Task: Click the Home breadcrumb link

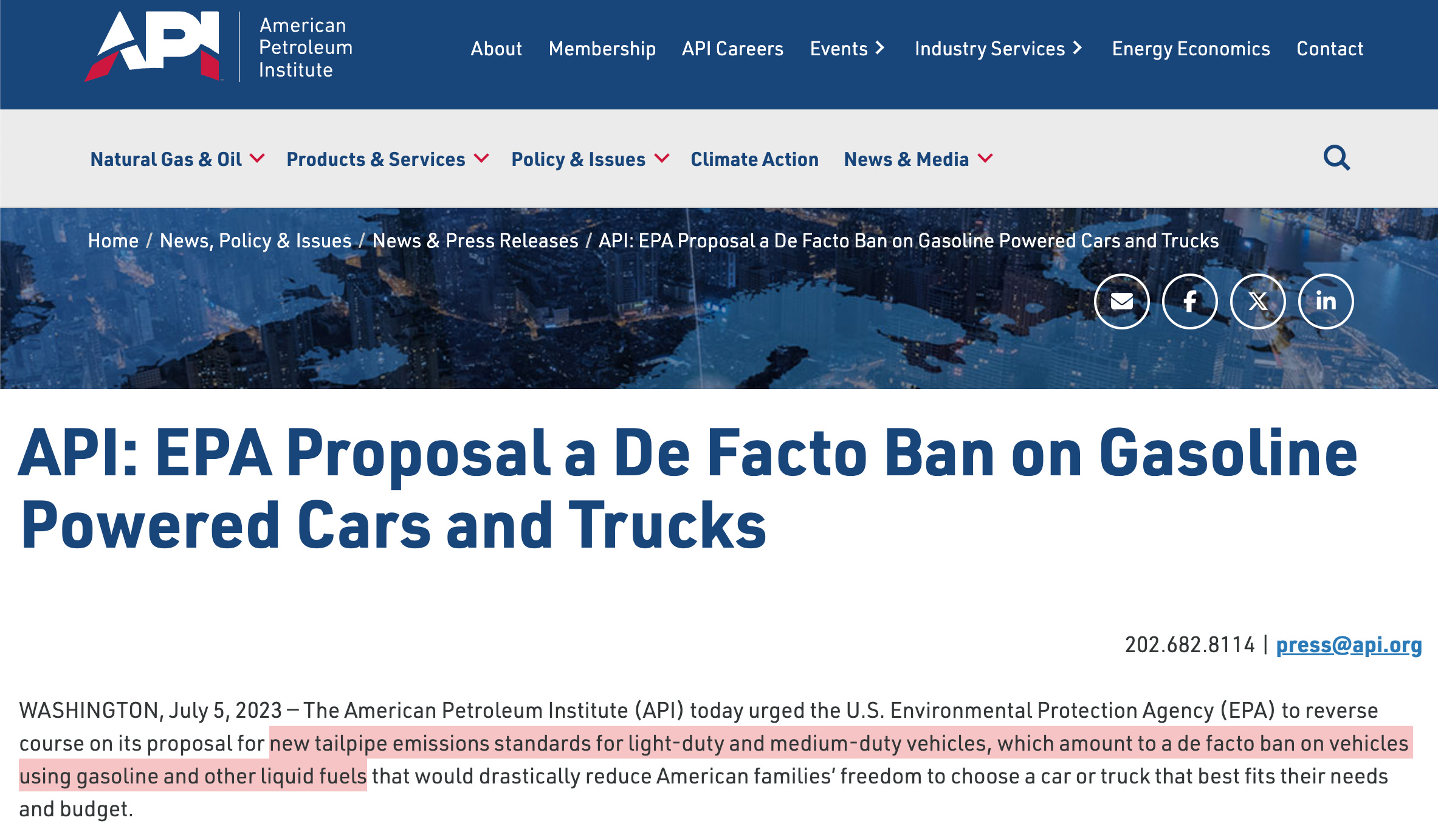Action: click(x=113, y=241)
